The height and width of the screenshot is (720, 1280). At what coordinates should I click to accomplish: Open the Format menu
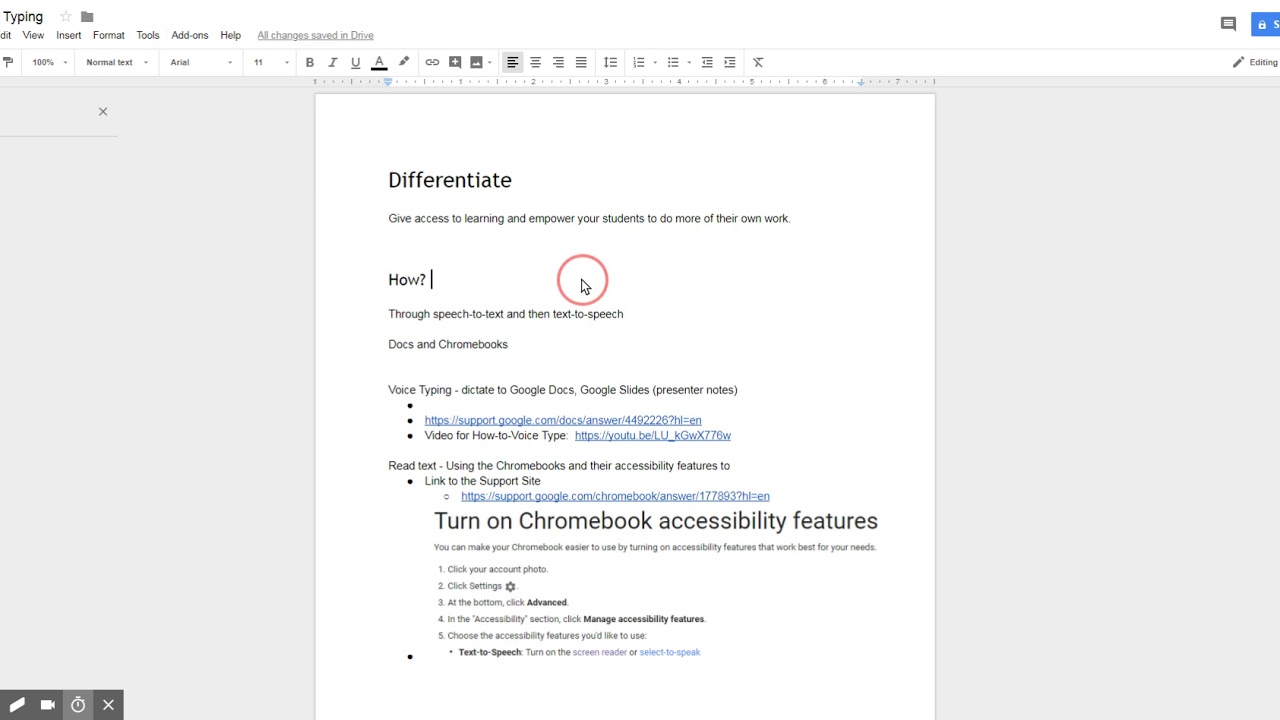point(109,35)
